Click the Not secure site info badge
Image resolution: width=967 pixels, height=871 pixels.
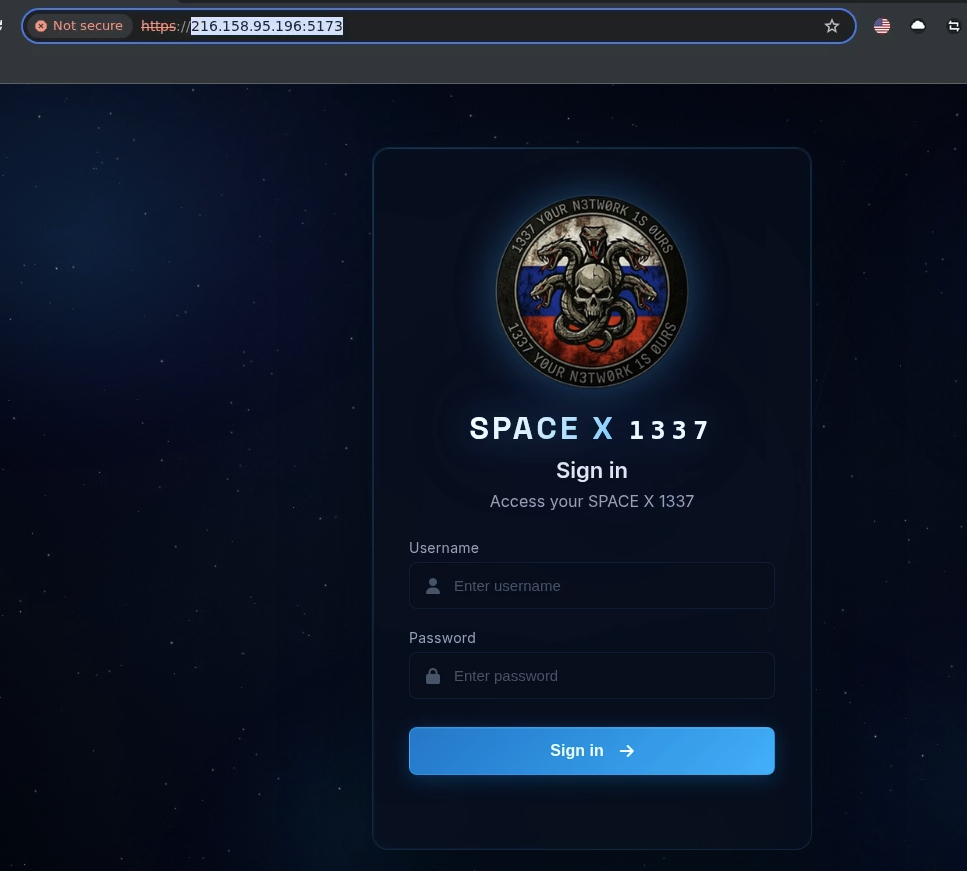80,26
